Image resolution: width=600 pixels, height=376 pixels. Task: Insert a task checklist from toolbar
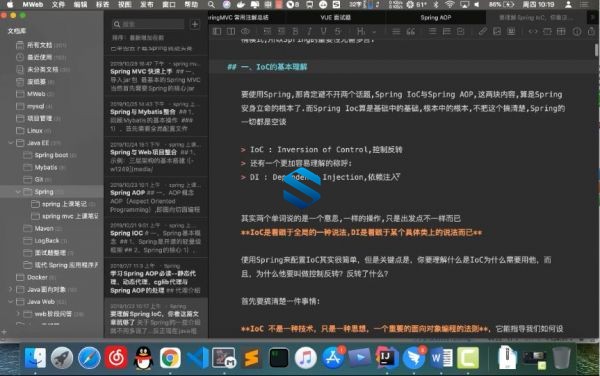coord(460,31)
